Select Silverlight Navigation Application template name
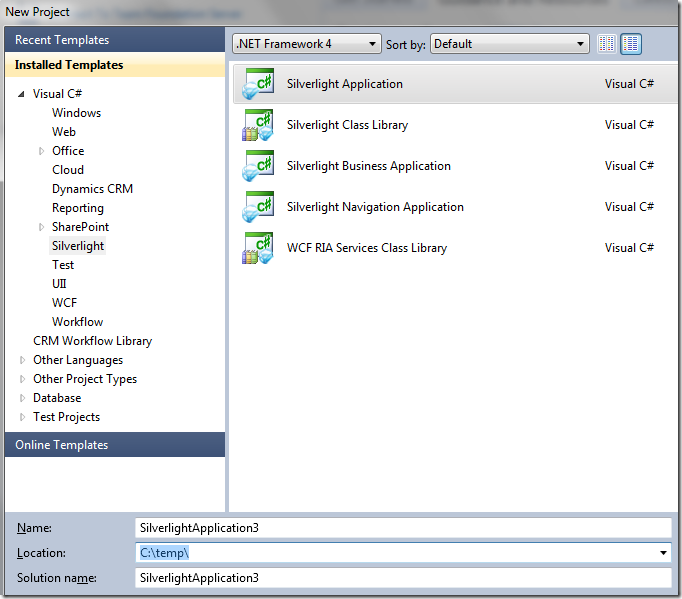This screenshot has width=682, height=599. tap(375, 207)
